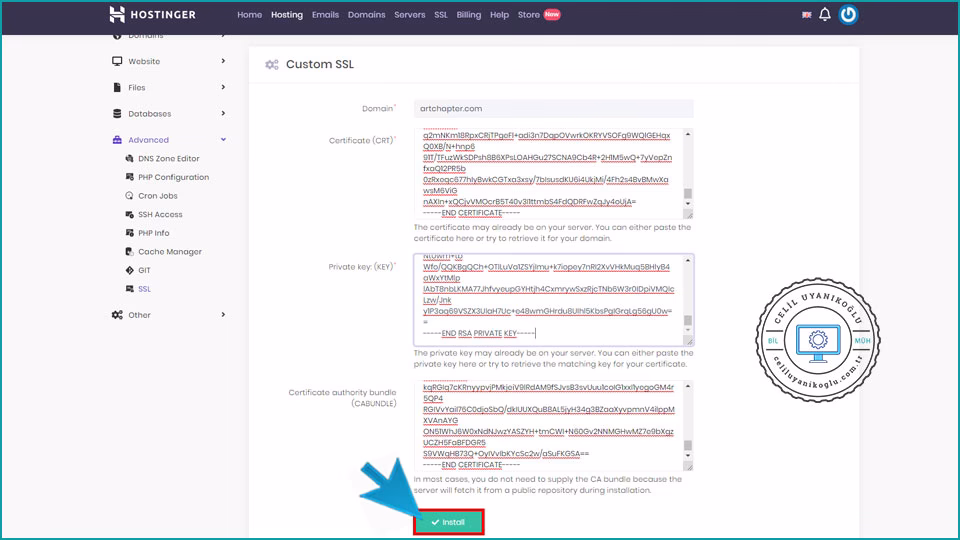Open SSH Access in sidebar
Screen dimensions: 960x540
click(160, 214)
